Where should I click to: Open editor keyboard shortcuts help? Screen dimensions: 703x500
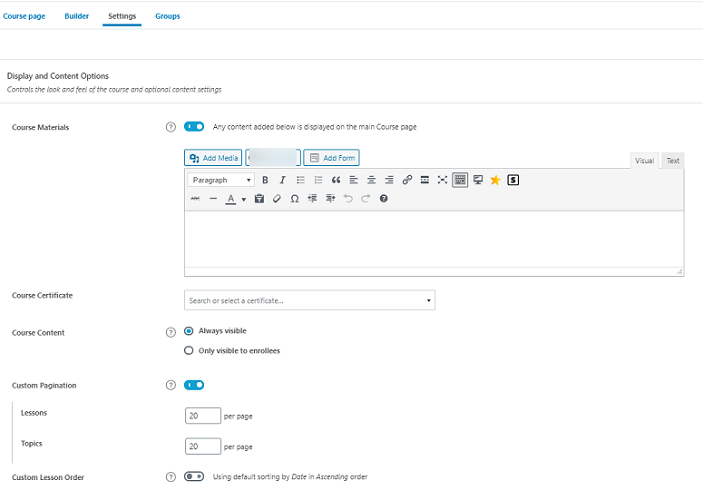pos(383,198)
